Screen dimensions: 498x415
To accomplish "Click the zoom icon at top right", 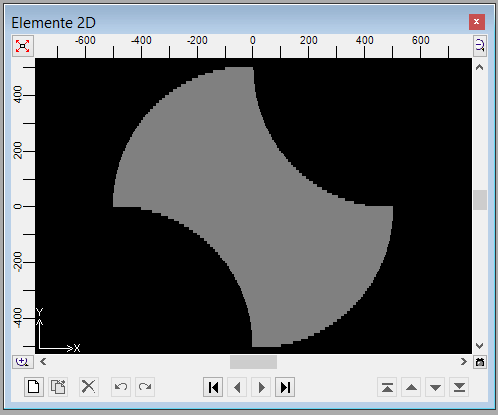I will coord(480,45).
